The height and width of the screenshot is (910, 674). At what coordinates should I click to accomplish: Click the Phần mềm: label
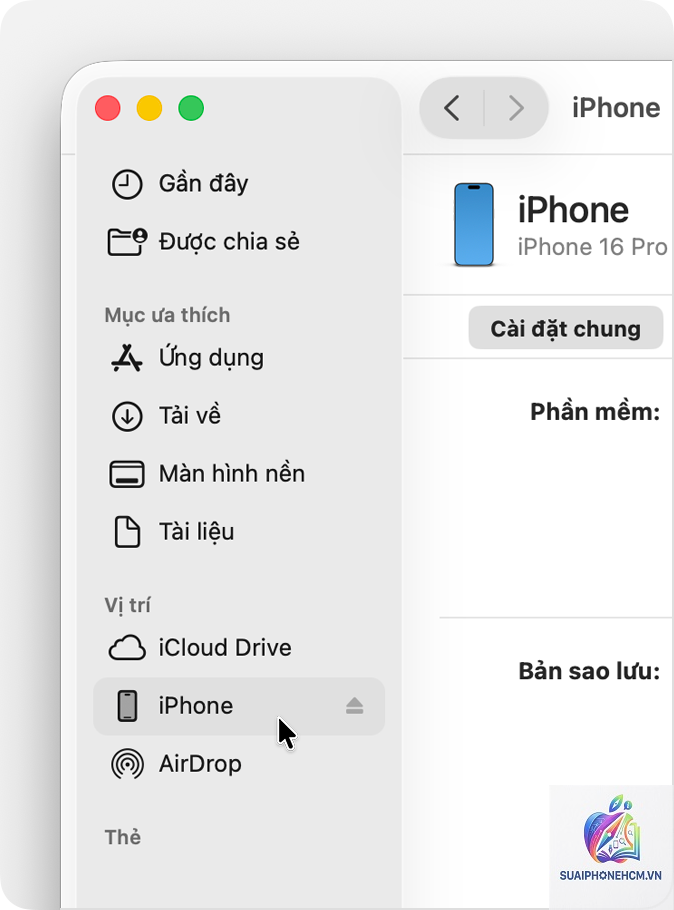coord(595,412)
